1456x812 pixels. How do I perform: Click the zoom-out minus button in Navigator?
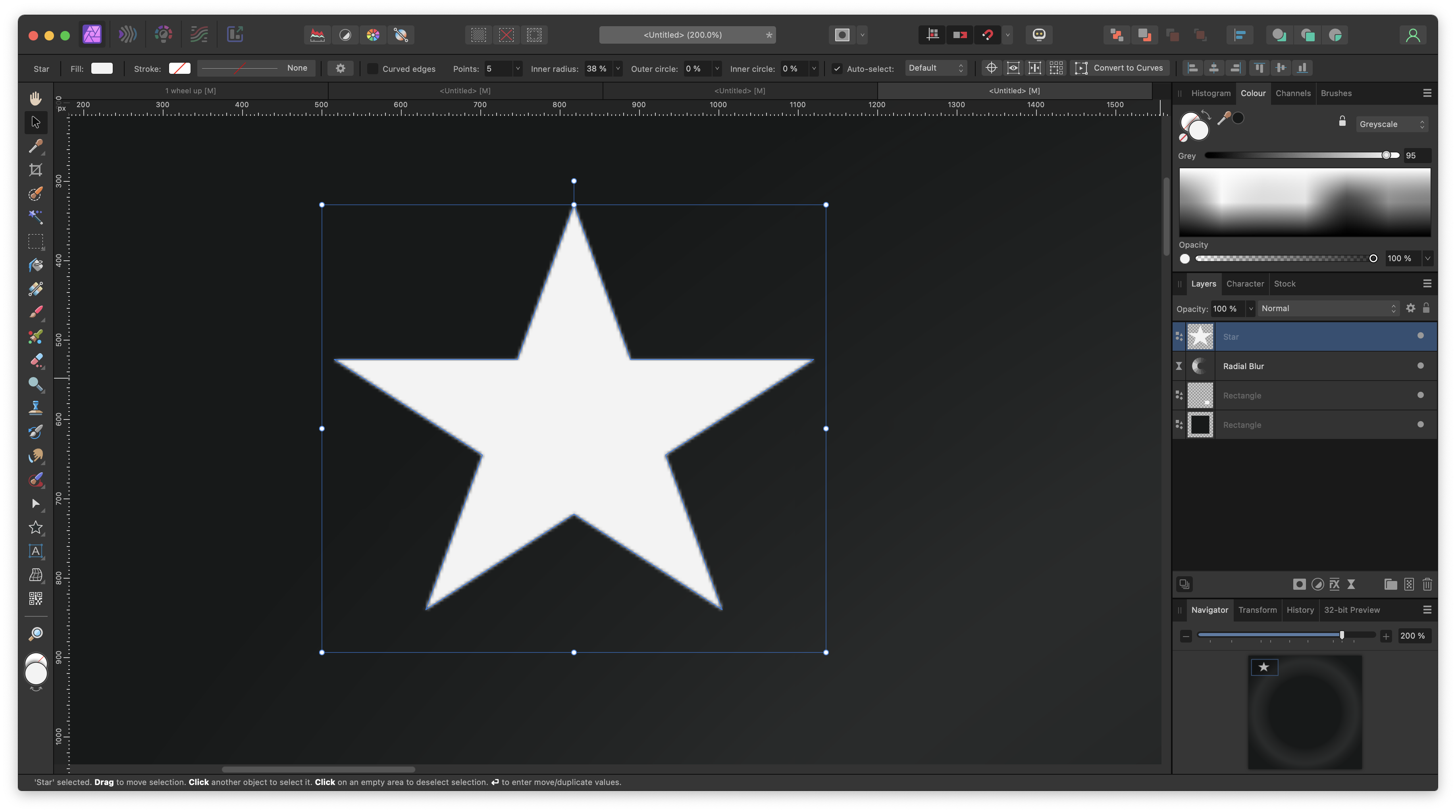[1186, 636]
